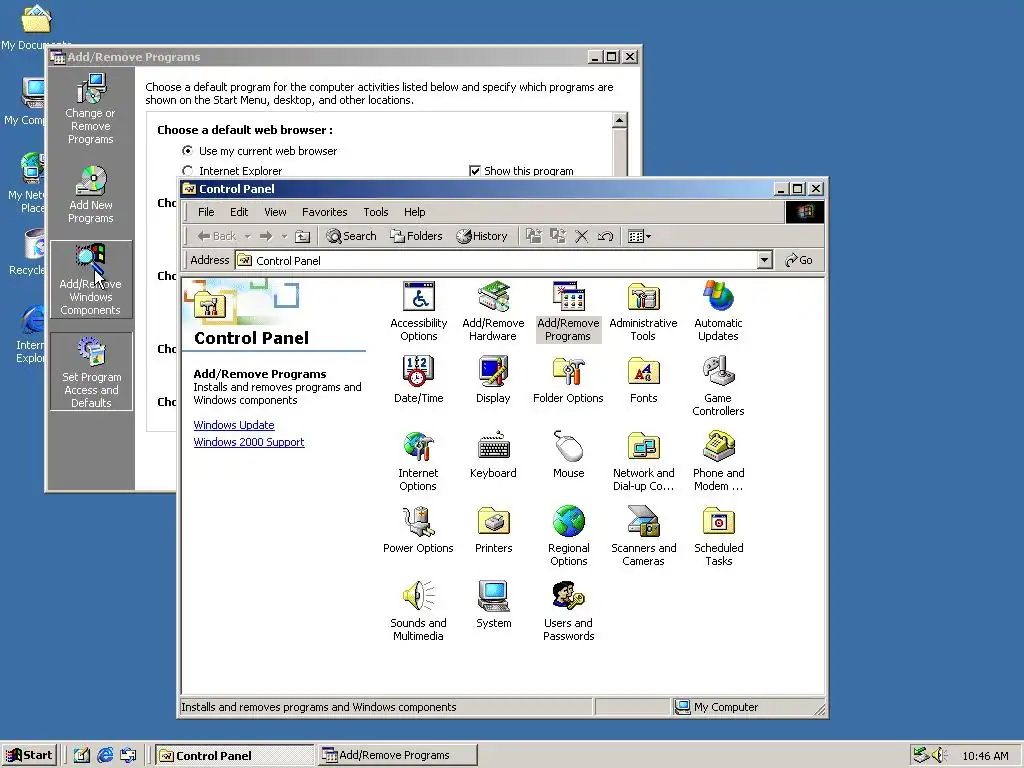Open Power Options applet
This screenshot has width=1024, height=768.
click(x=418, y=530)
